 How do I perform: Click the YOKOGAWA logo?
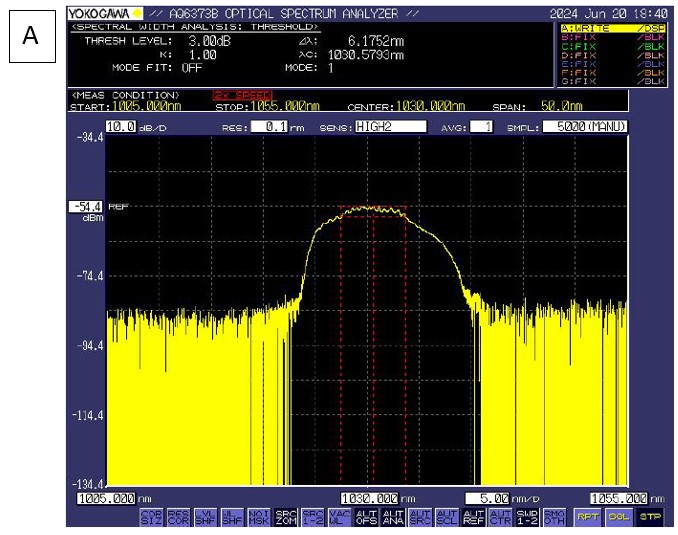[105, 14]
